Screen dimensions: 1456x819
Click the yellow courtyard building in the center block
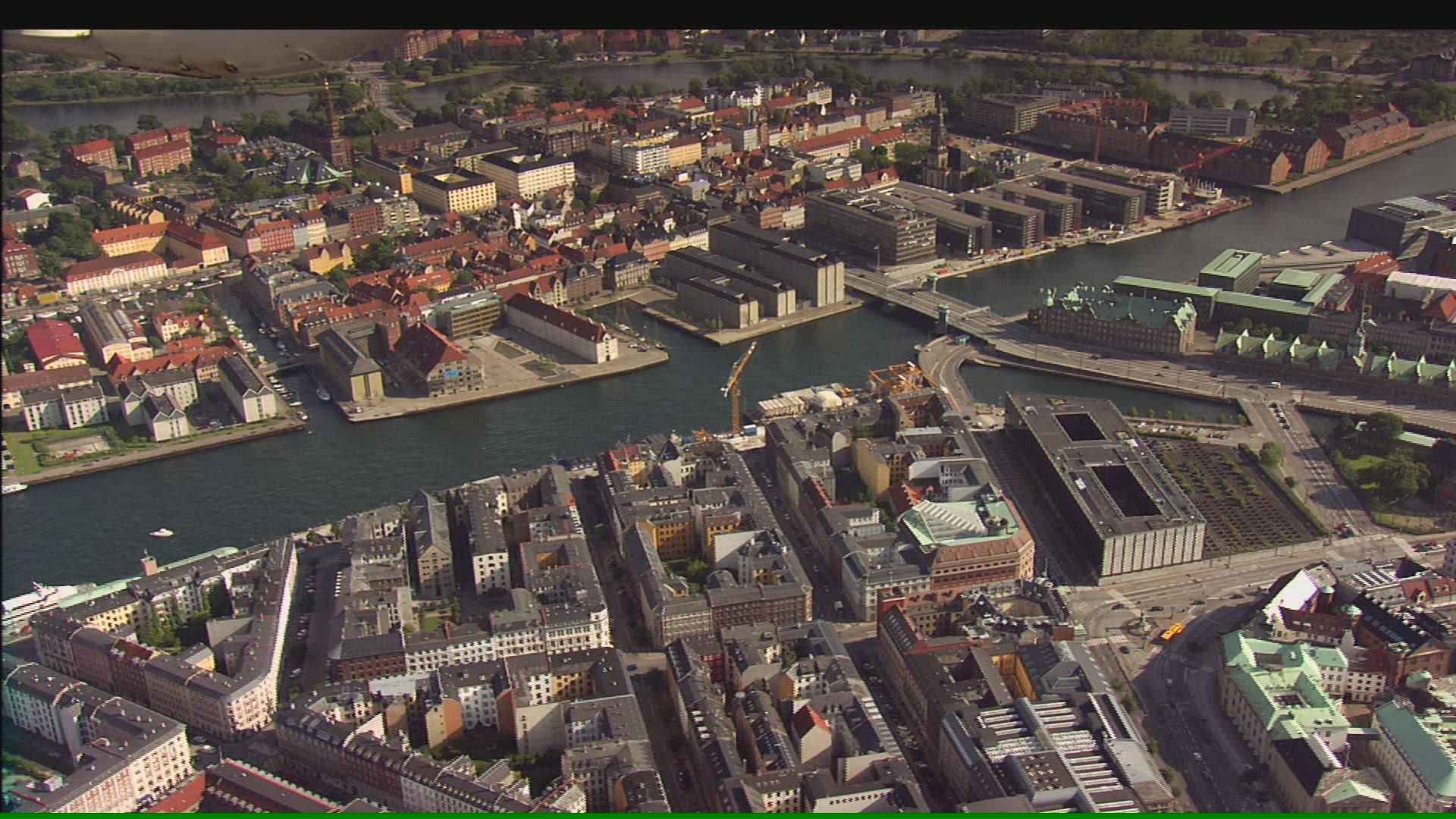click(x=675, y=535)
